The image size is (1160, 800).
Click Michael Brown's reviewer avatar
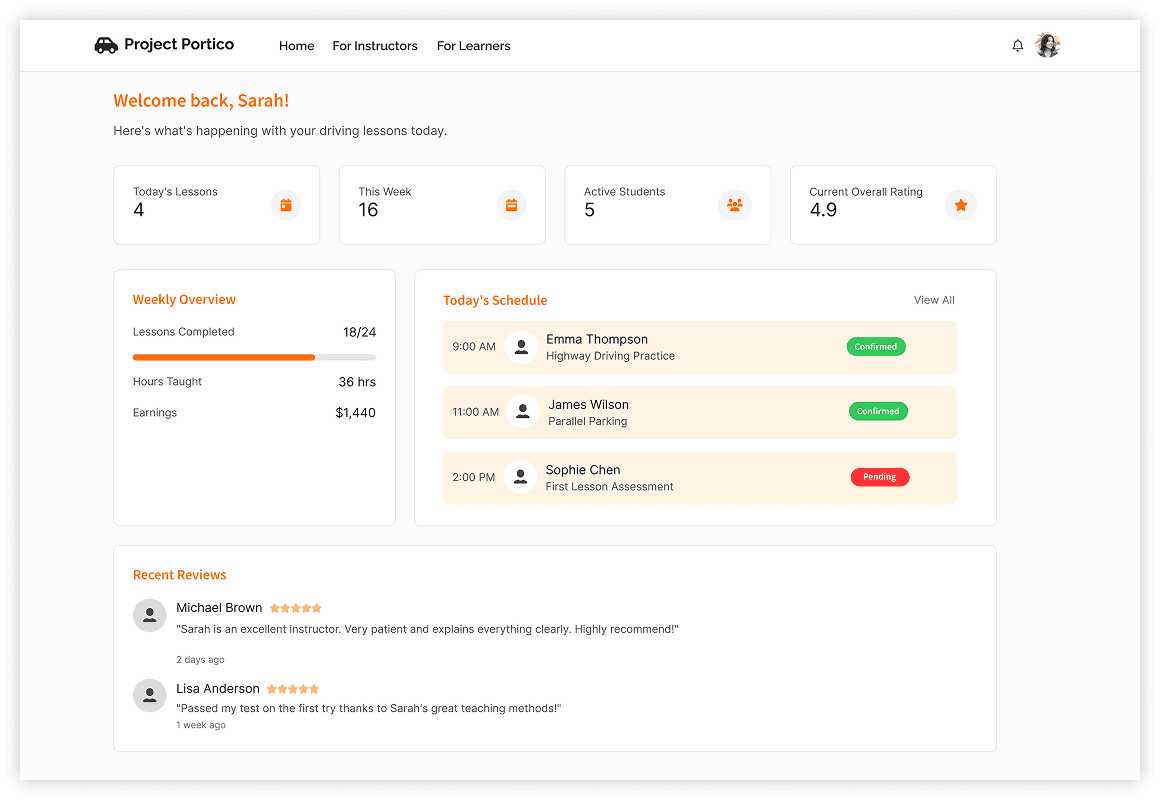tap(150, 615)
